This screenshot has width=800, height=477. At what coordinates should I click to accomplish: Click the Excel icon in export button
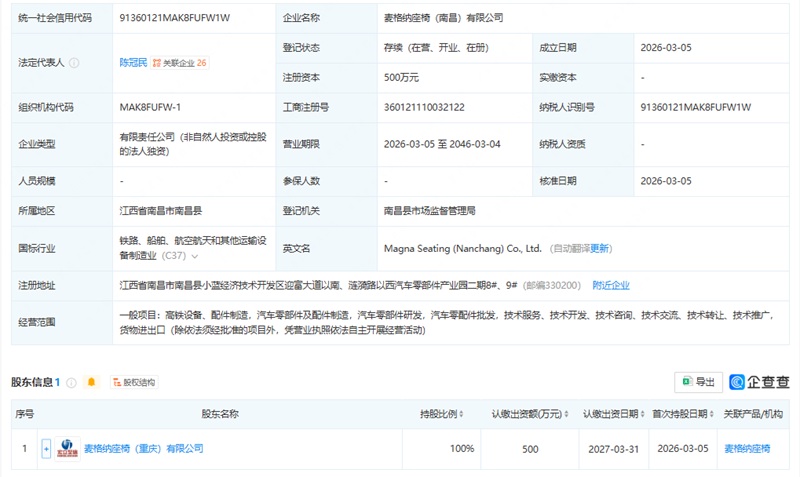click(x=686, y=382)
